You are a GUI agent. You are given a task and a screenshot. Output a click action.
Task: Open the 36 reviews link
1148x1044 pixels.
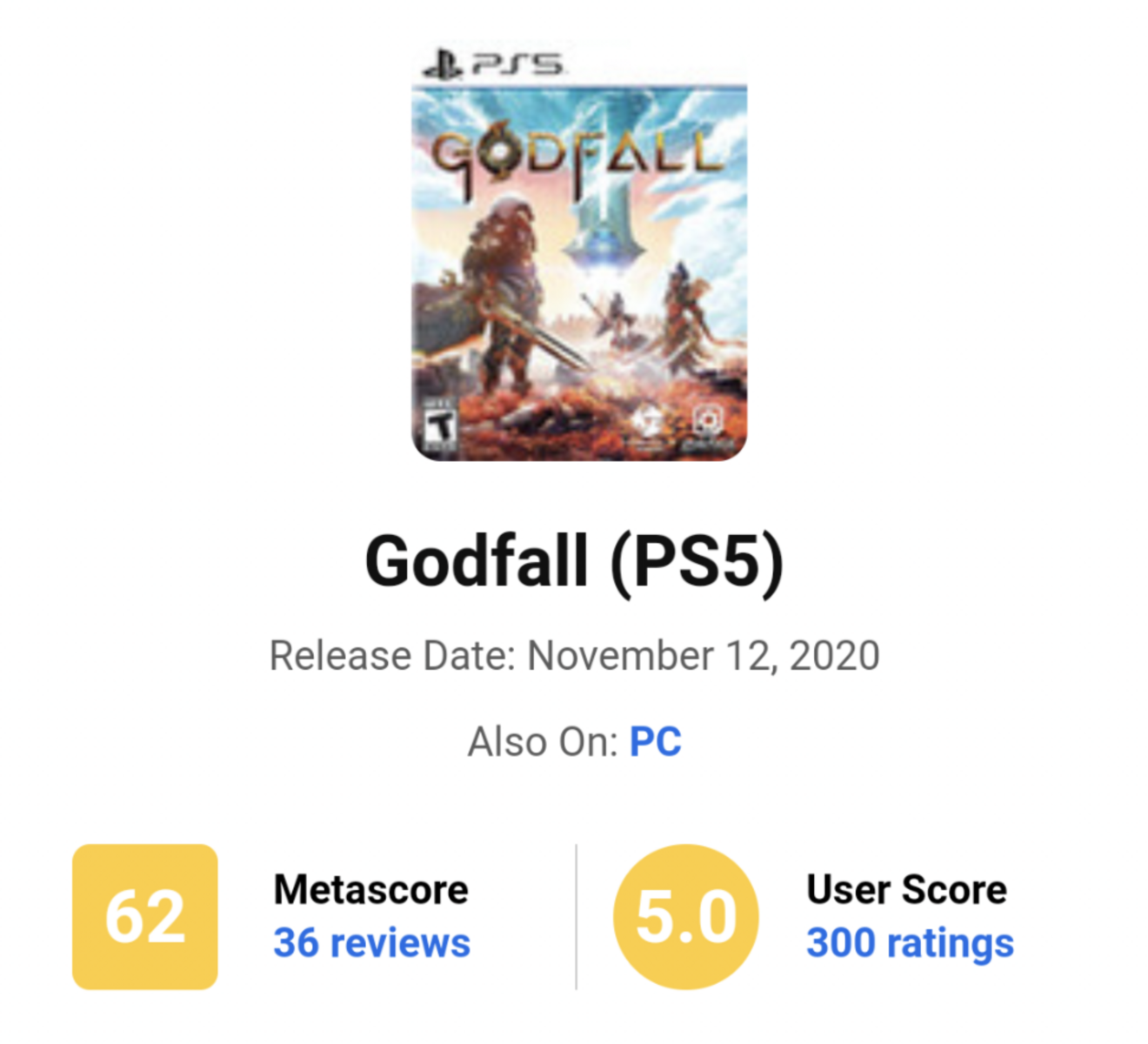(x=372, y=943)
